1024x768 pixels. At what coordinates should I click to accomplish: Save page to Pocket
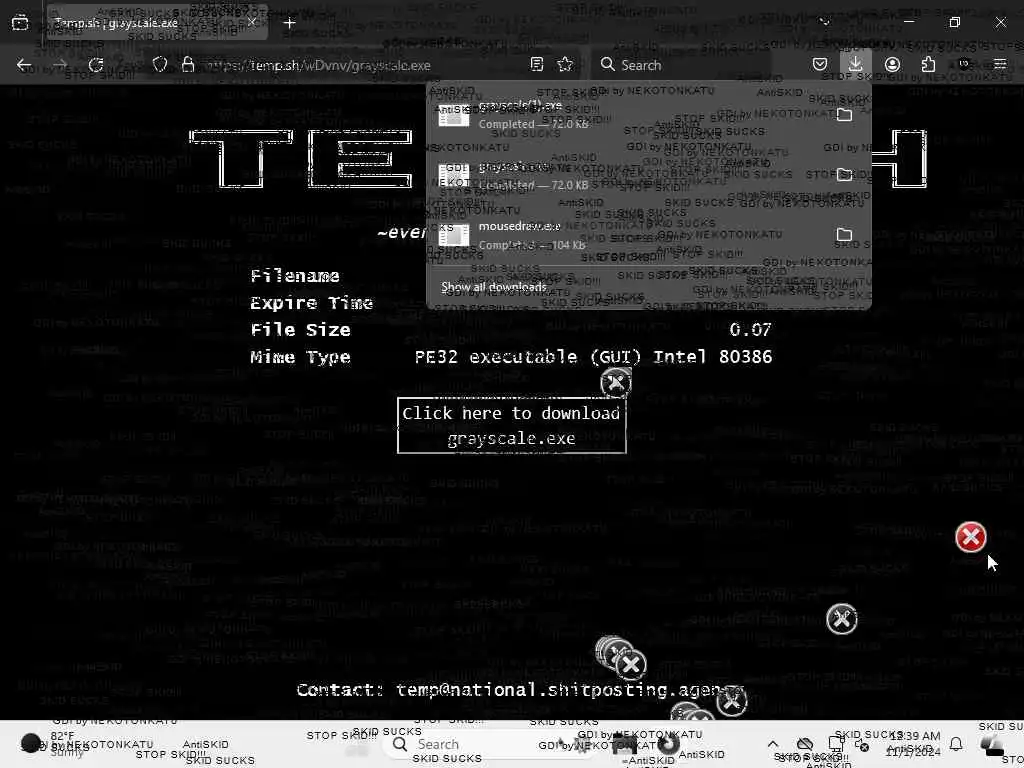tap(820, 64)
